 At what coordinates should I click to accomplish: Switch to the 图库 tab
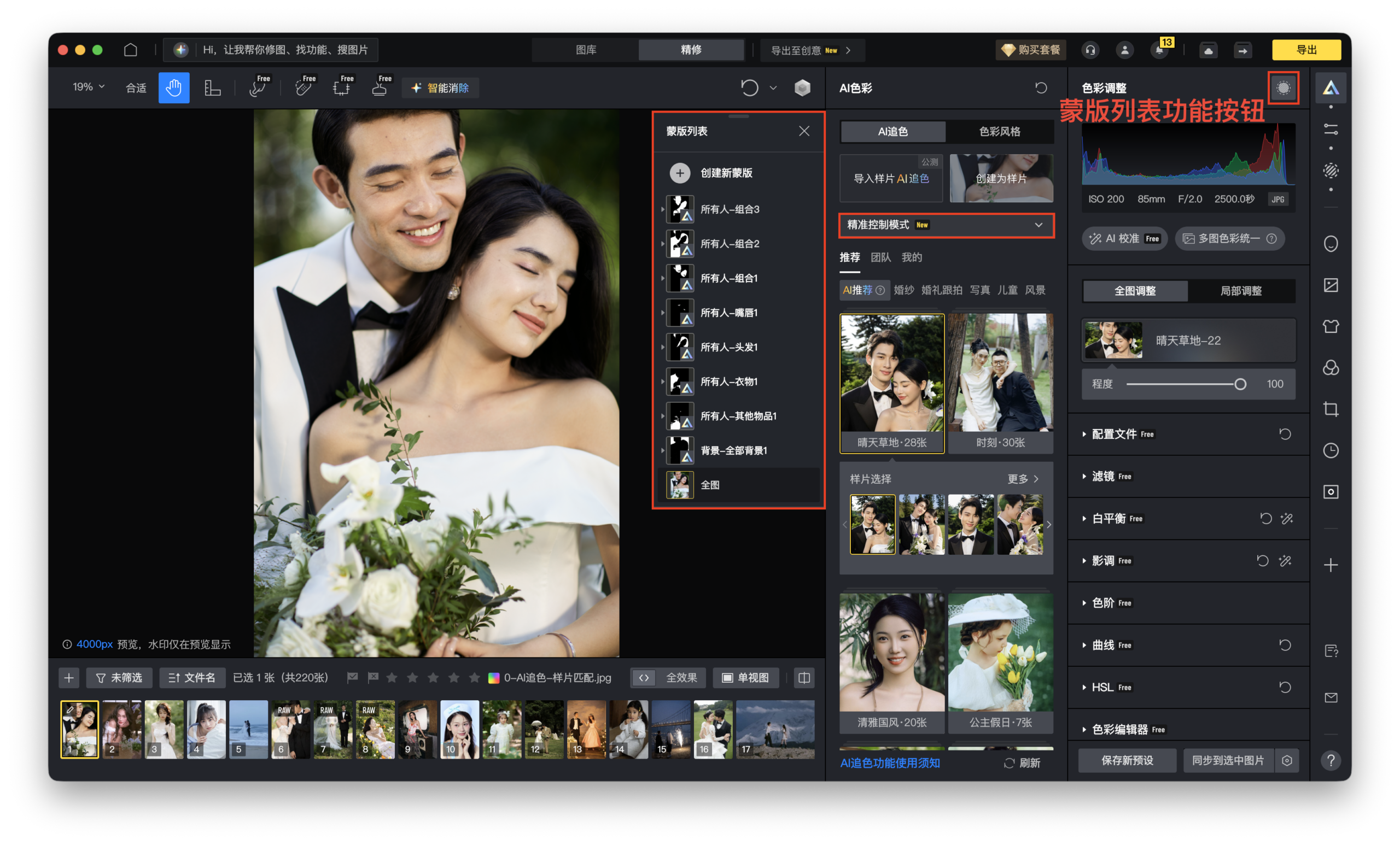[585, 50]
